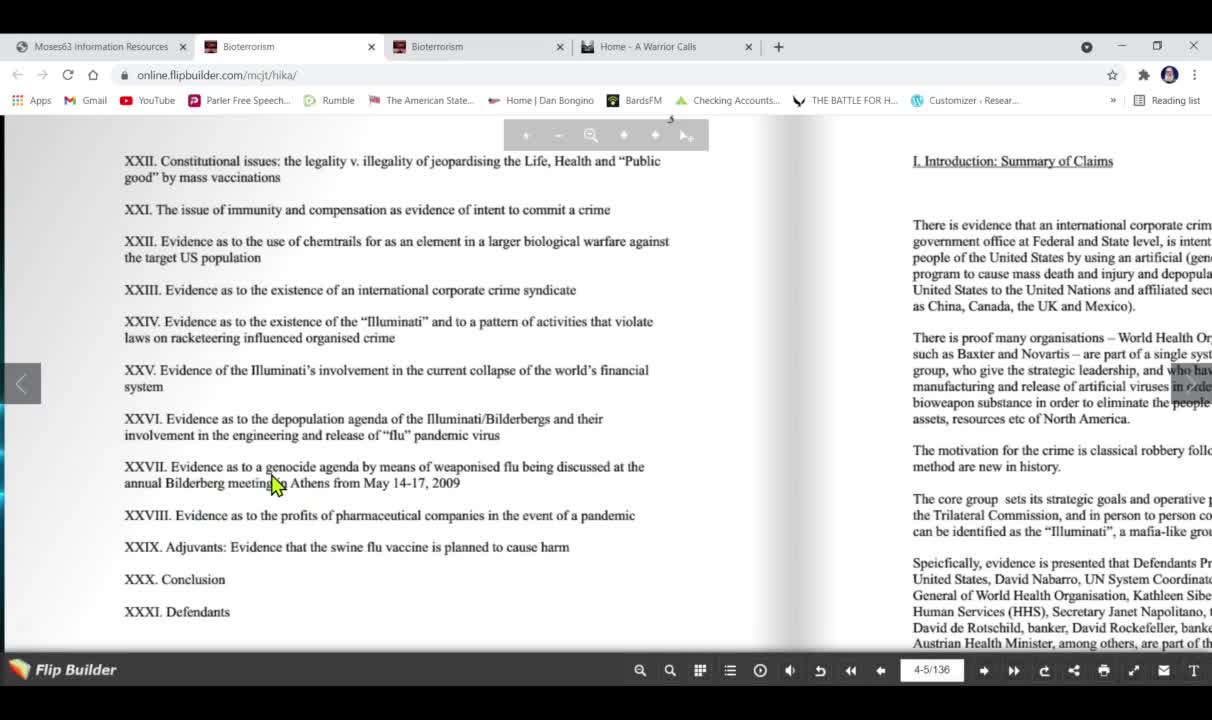Bookmark this page with the star
The height and width of the screenshot is (720, 1212).
1112,75
